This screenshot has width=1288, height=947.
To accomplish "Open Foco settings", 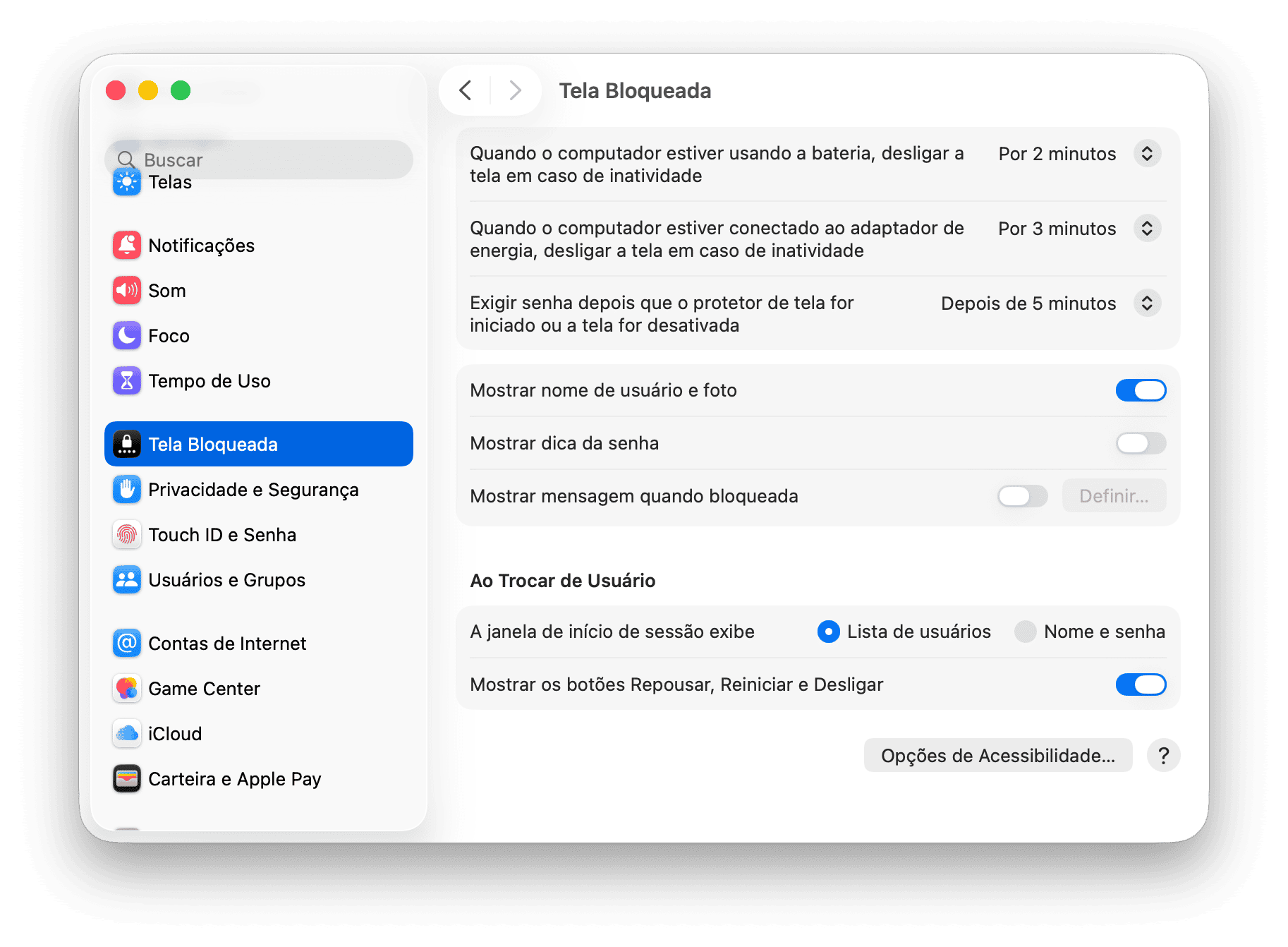I will 169,336.
